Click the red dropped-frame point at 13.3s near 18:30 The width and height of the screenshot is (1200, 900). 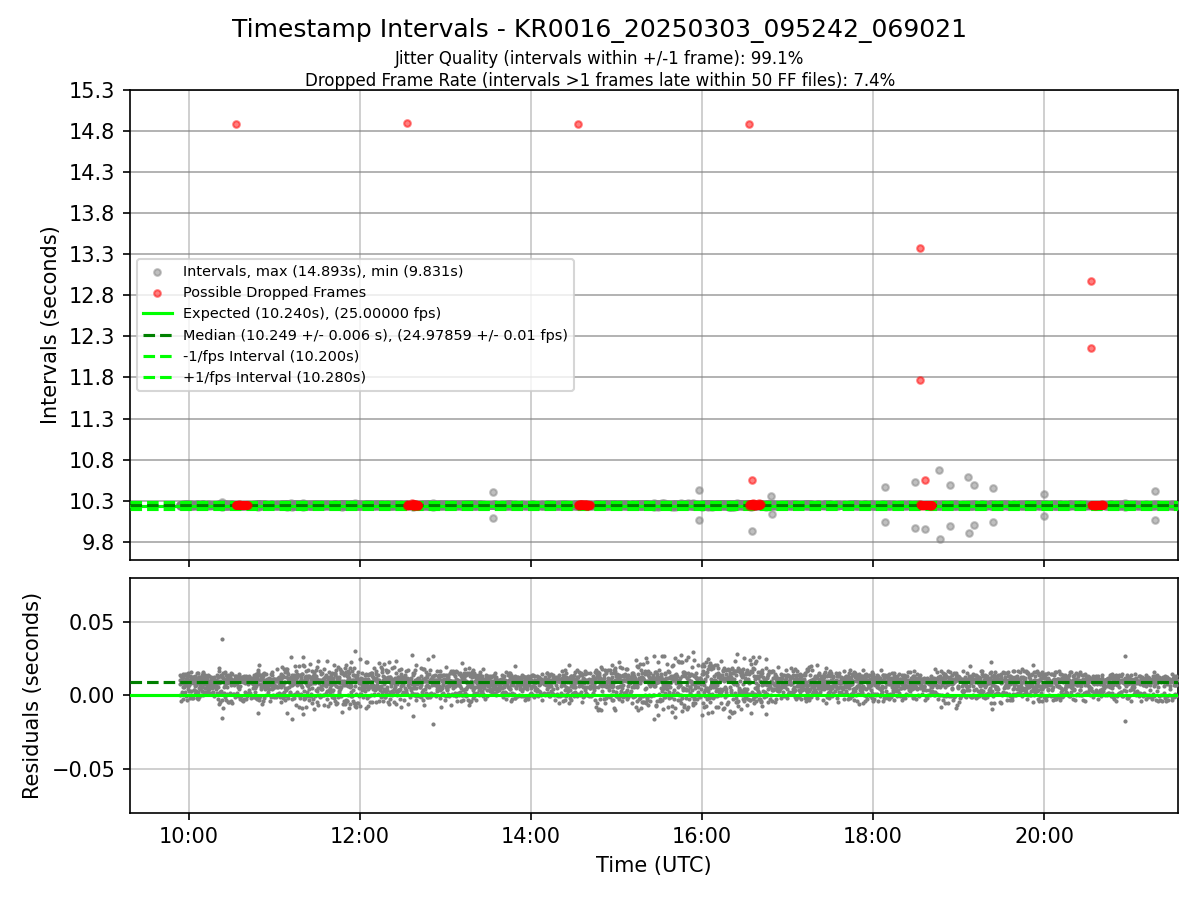(x=920, y=248)
